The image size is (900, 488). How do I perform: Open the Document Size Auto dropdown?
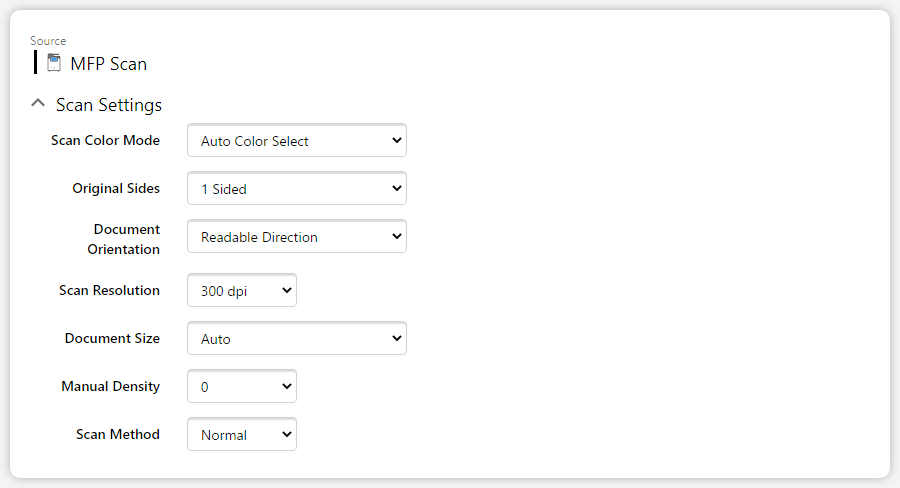pos(297,338)
